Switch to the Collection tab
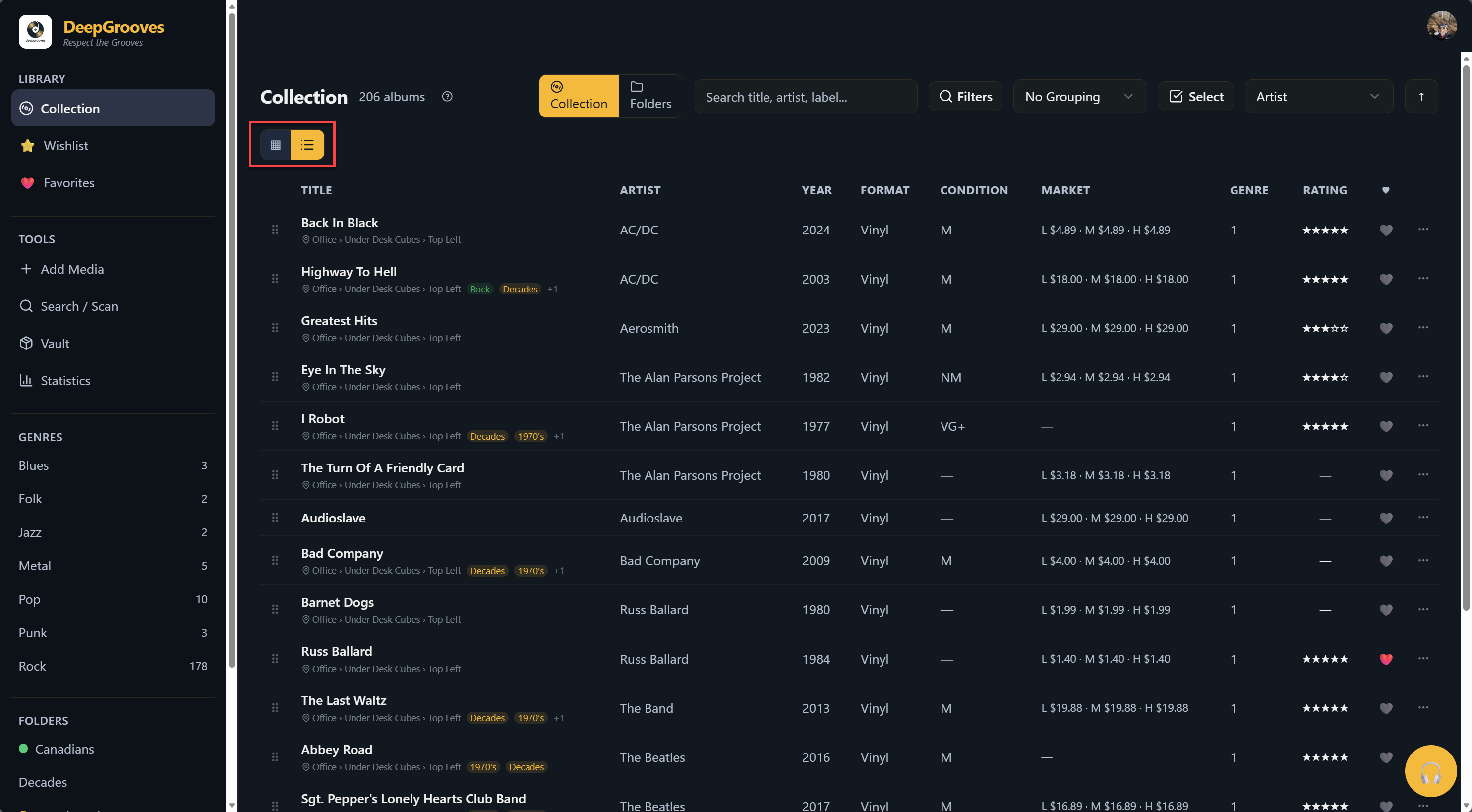 578,96
